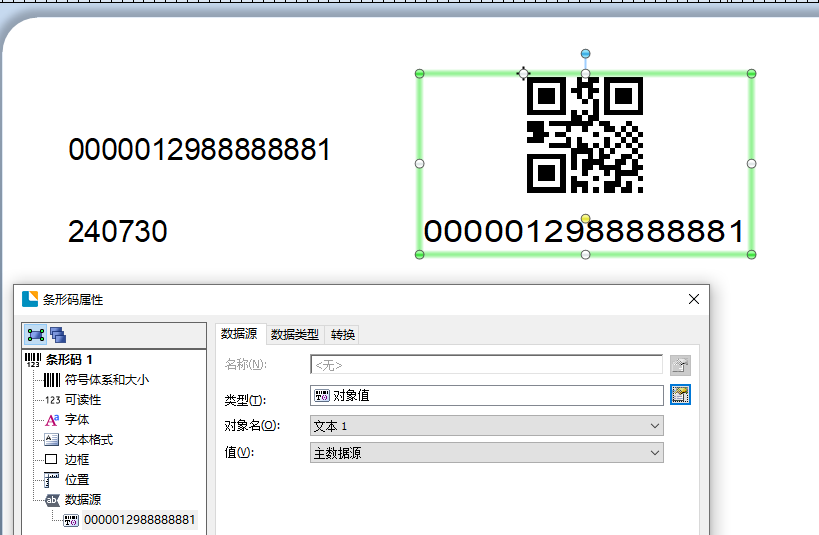This screenshot has height=535, width=819.
Task: Close the 条形码属性 dialog
Action: [x=694, y=299]
